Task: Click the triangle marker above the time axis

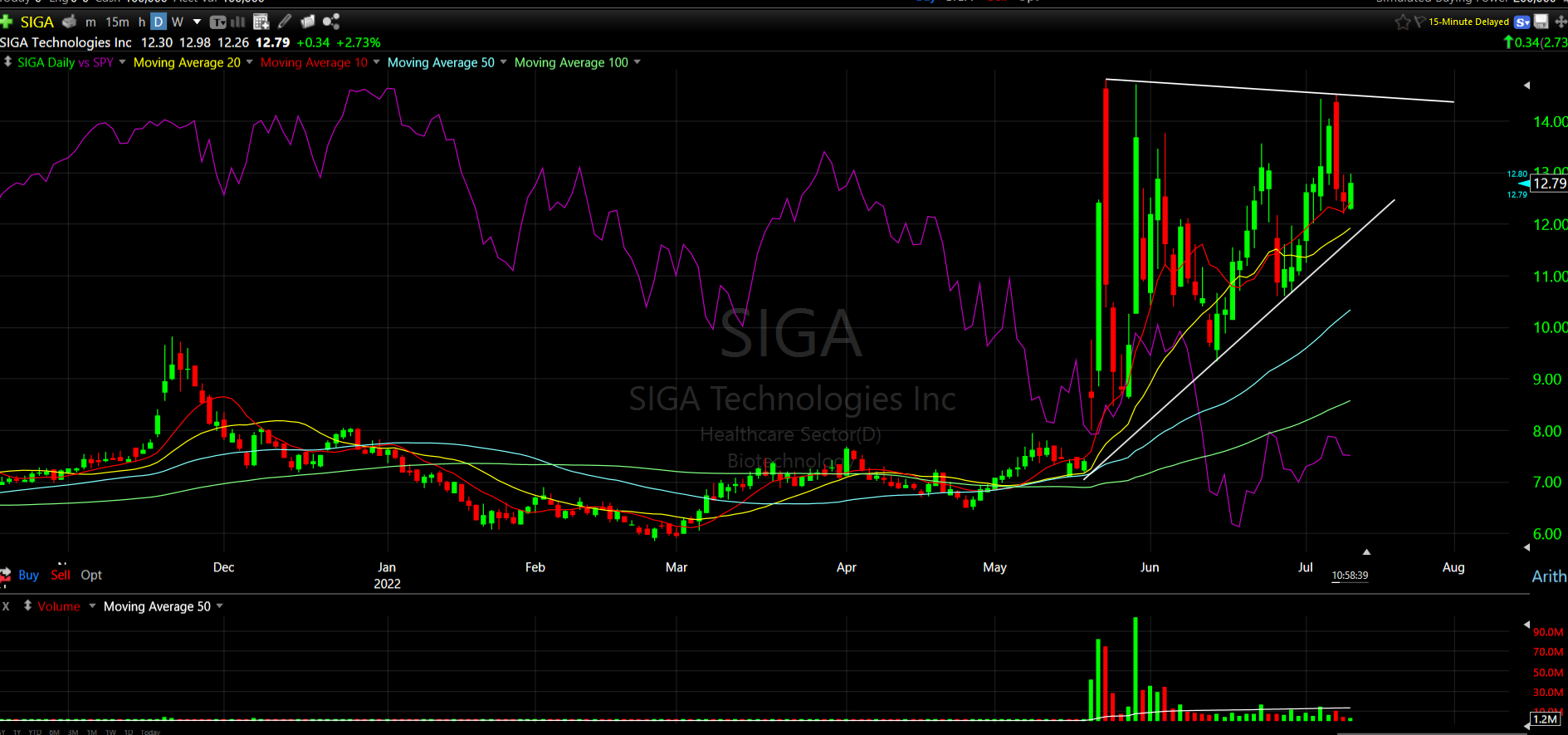Action: click(1366, 551)
